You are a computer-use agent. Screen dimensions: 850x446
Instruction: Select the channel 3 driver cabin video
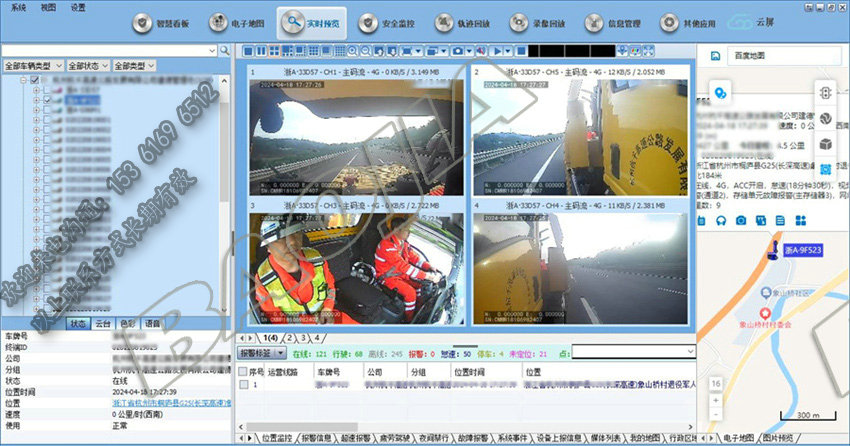click(x=356, y=264)
